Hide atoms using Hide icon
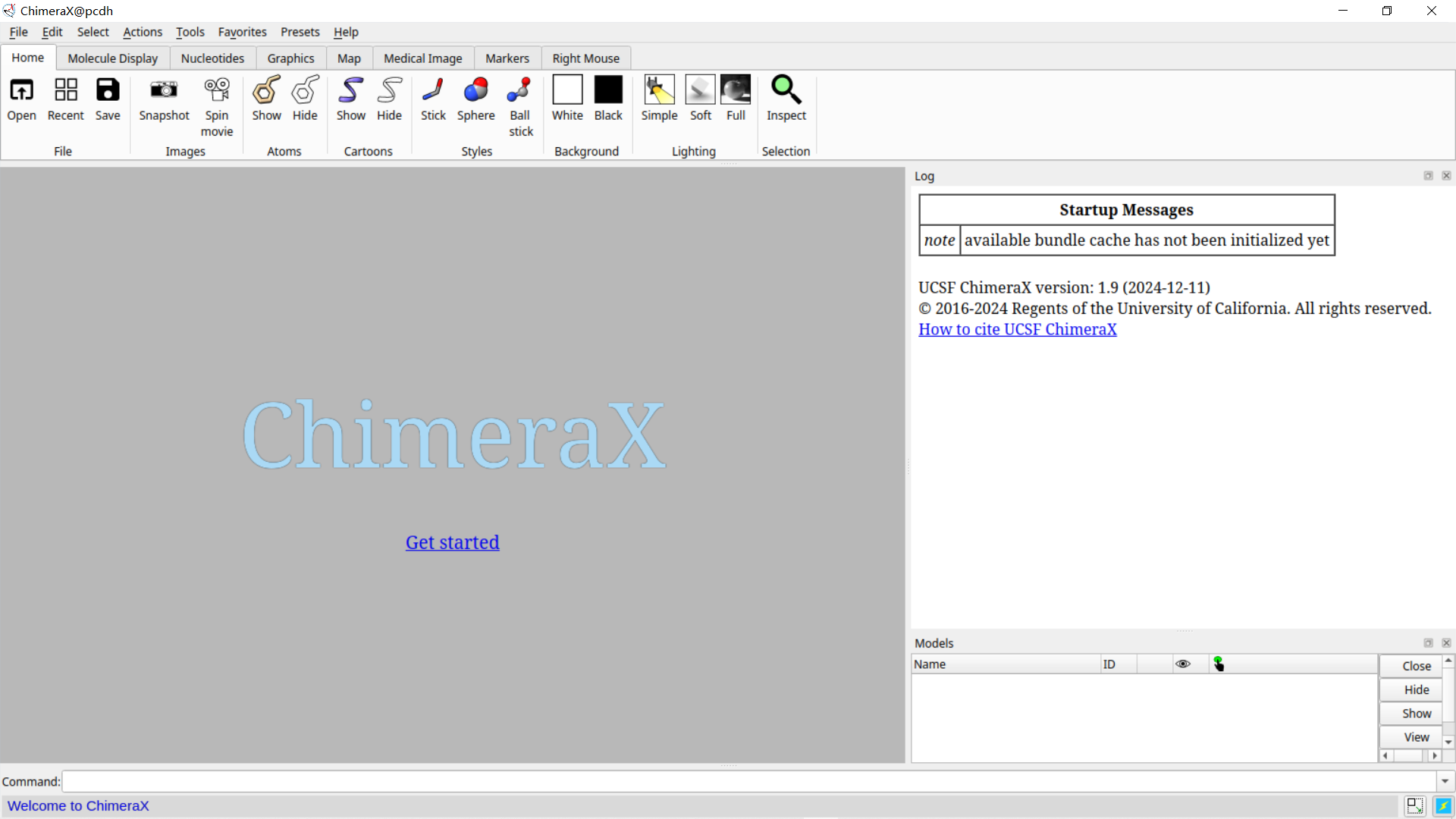The width and height of the screenshot is (1456, 819). (x=305, y=91)
